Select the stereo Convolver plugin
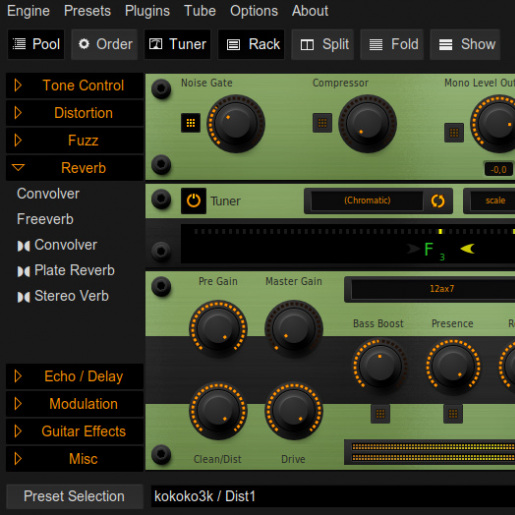Image resolution: width=515 pixels, height=515 pixels. pyautogui.click(x=57, y=245)
